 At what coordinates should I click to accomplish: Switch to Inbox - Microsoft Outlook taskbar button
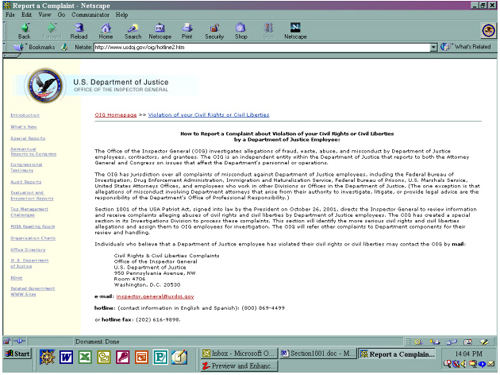point(239,353)
